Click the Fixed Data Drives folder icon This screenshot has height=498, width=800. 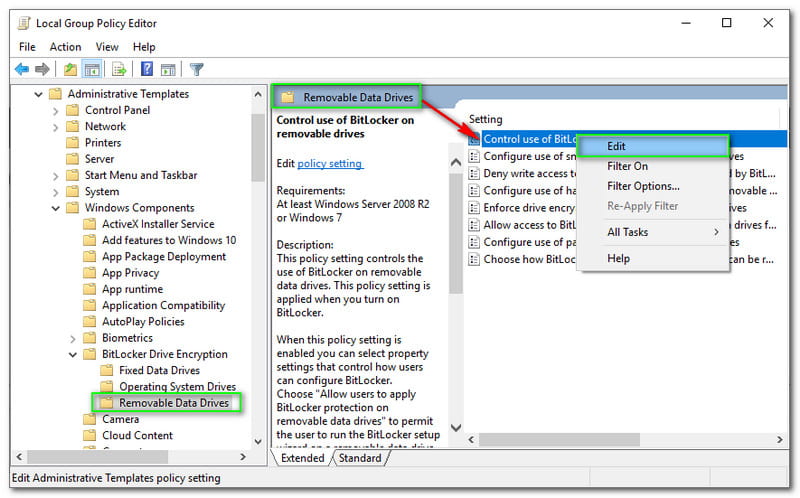pos(107,371)
